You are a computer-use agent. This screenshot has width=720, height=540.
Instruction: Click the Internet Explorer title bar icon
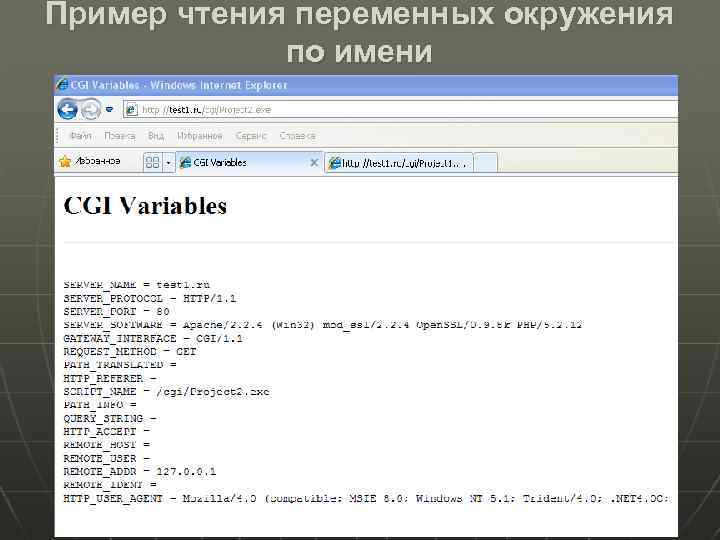(x=62, y=85)
